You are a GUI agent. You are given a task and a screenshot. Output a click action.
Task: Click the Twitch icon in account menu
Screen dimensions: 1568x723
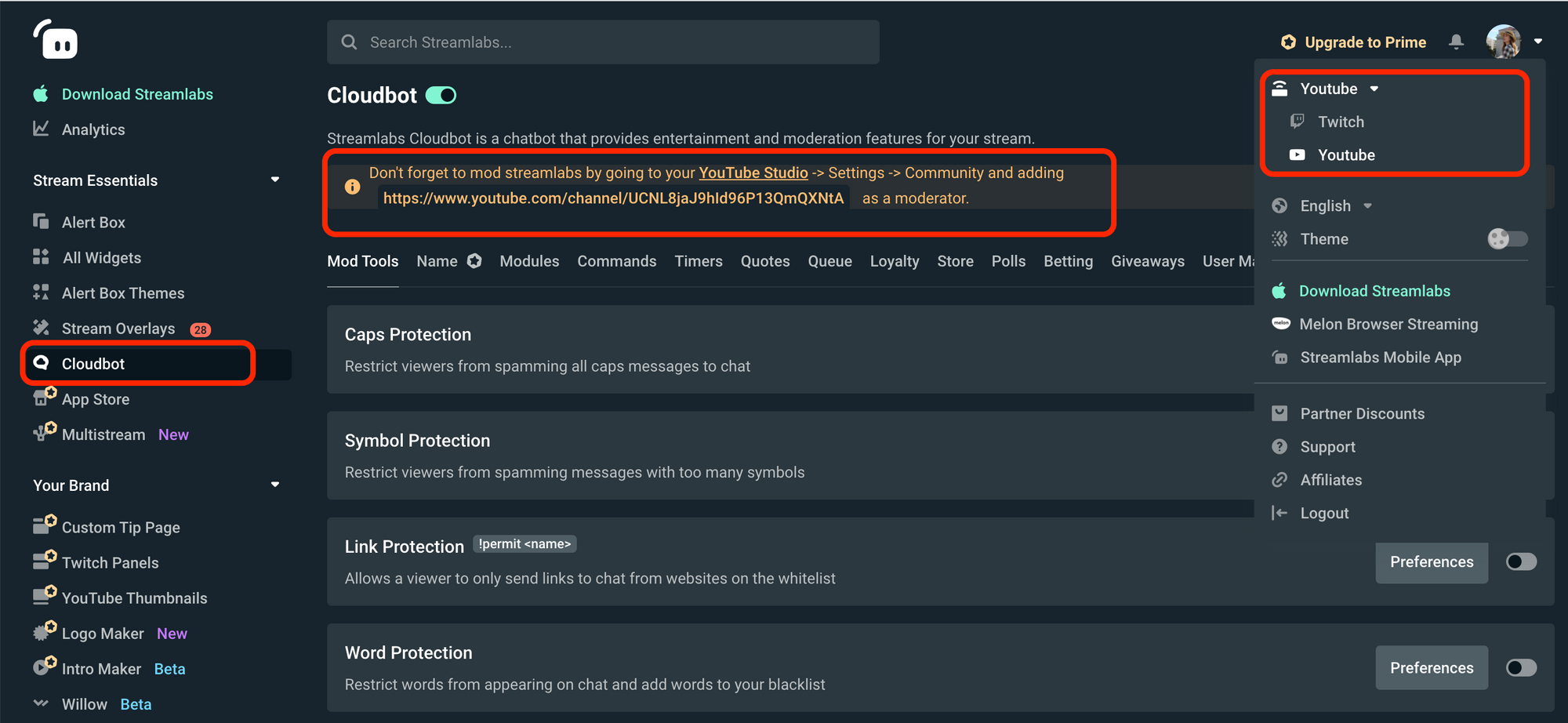pyautogui.click(x=1298, y=121)
